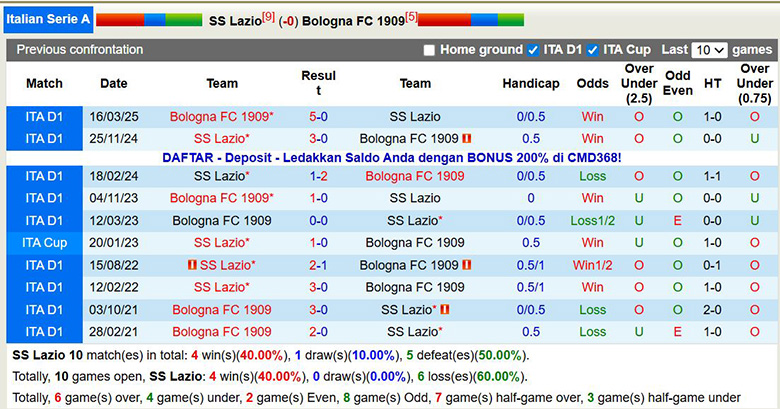Enable the Home ground checkbox
This screenshot has height=409, width=780.
429,50
